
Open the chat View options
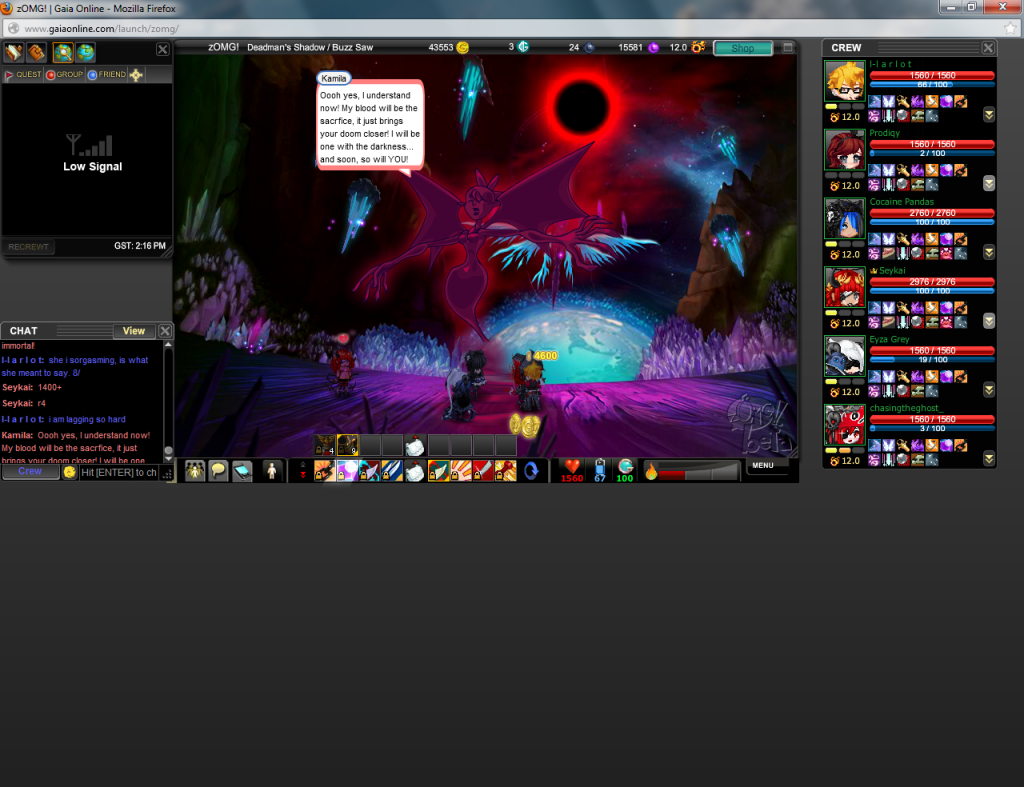click(x=134, y=331)
